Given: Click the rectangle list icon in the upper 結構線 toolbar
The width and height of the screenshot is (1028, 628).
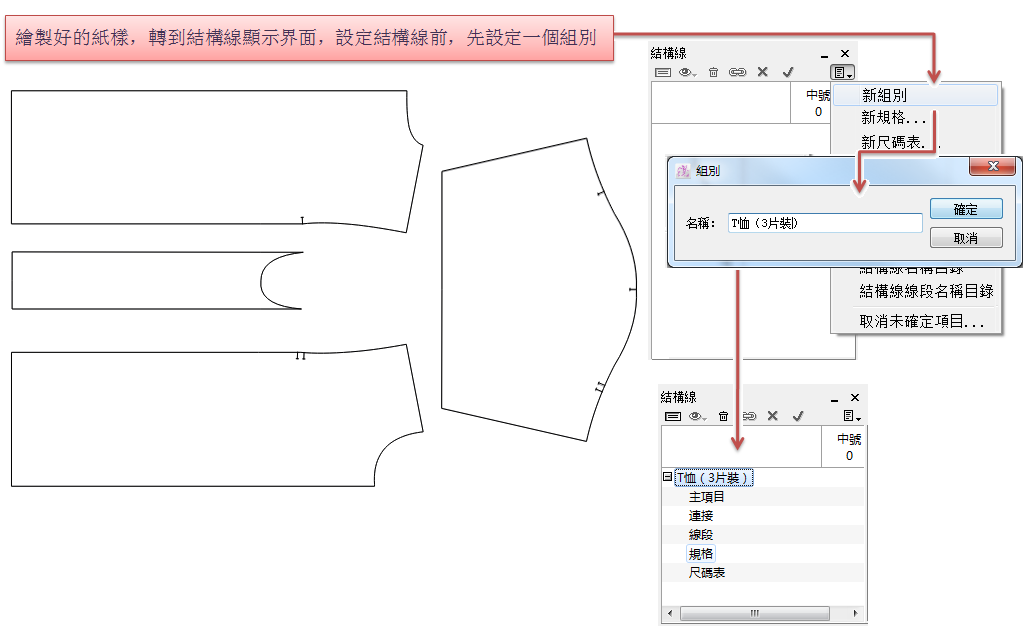Looking at the screenshot, I should click(663, 72).
